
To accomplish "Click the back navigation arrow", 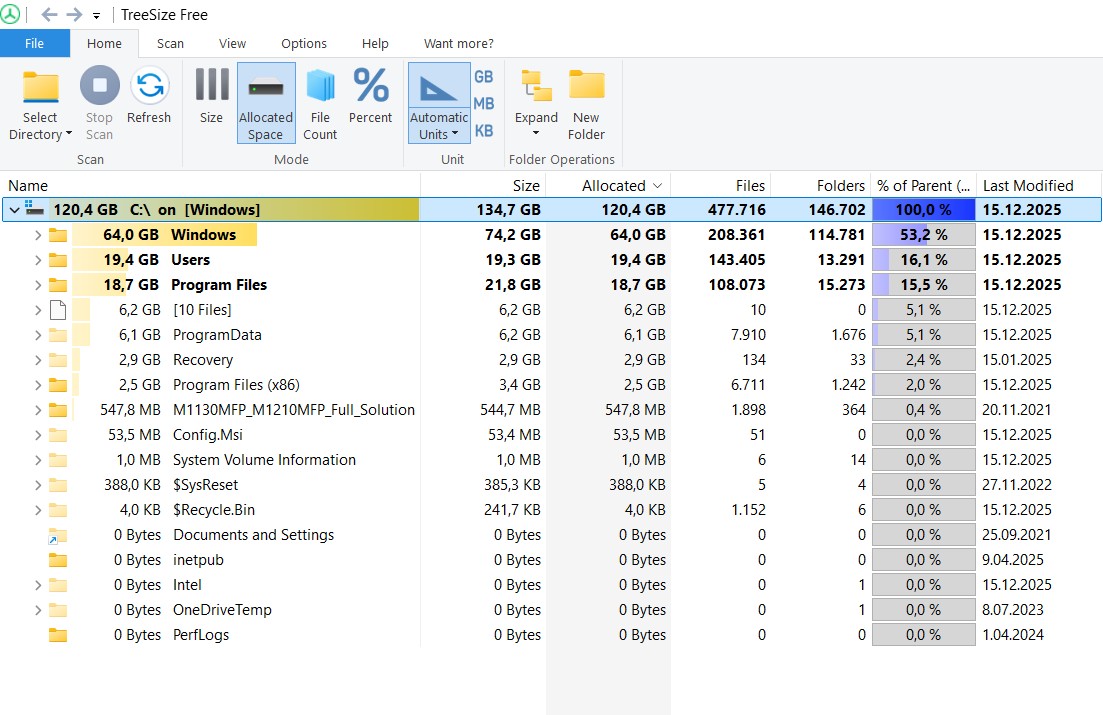I will click(49, 14).
